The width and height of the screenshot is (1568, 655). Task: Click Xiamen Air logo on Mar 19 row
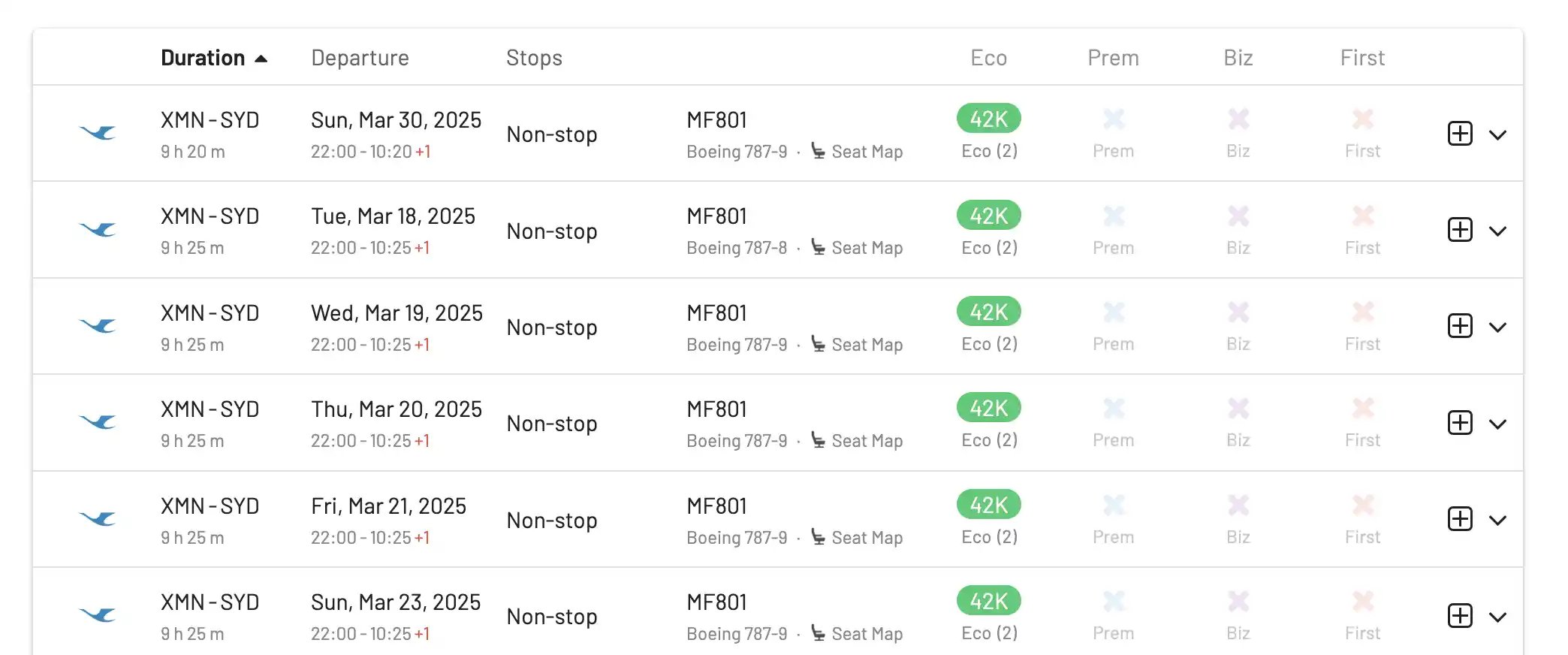[98, 325]
